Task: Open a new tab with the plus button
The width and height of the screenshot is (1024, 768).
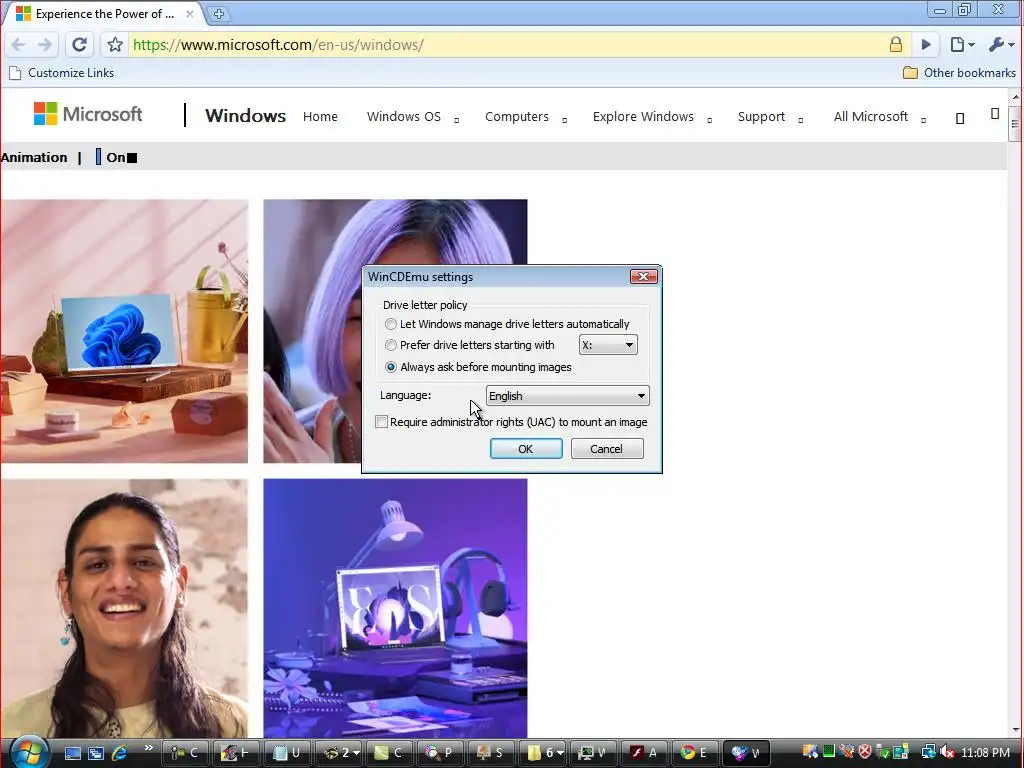Action: pyautogui.click(x=219, y=14)
